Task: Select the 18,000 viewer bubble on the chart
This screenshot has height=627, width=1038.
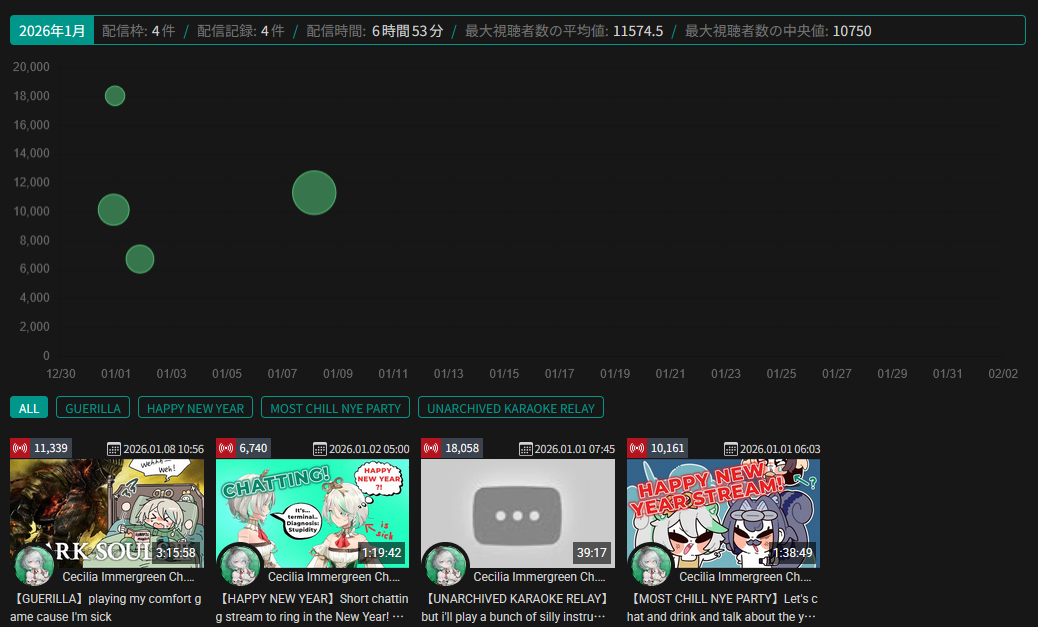Action: (115, 96)
